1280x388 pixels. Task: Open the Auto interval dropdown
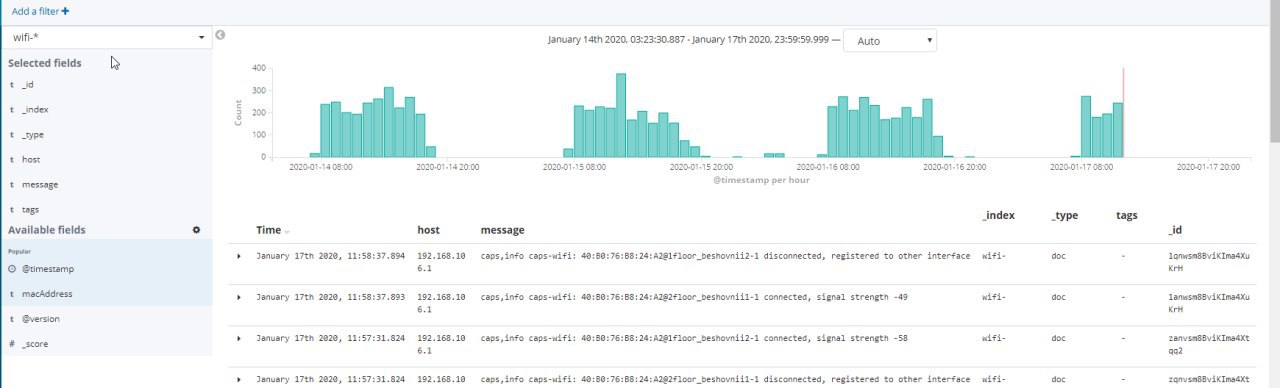(890, 41)
